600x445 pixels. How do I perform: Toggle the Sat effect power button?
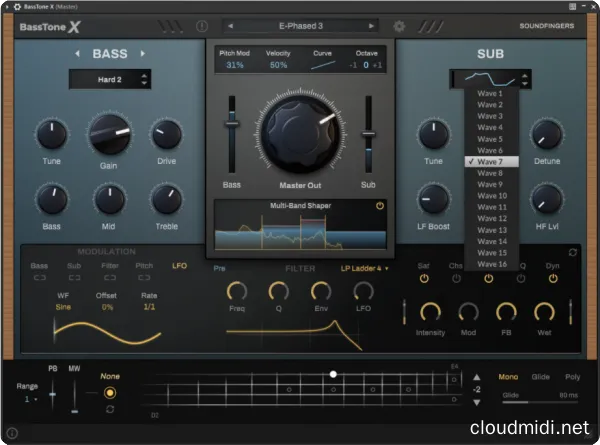(x=424, y=279)
